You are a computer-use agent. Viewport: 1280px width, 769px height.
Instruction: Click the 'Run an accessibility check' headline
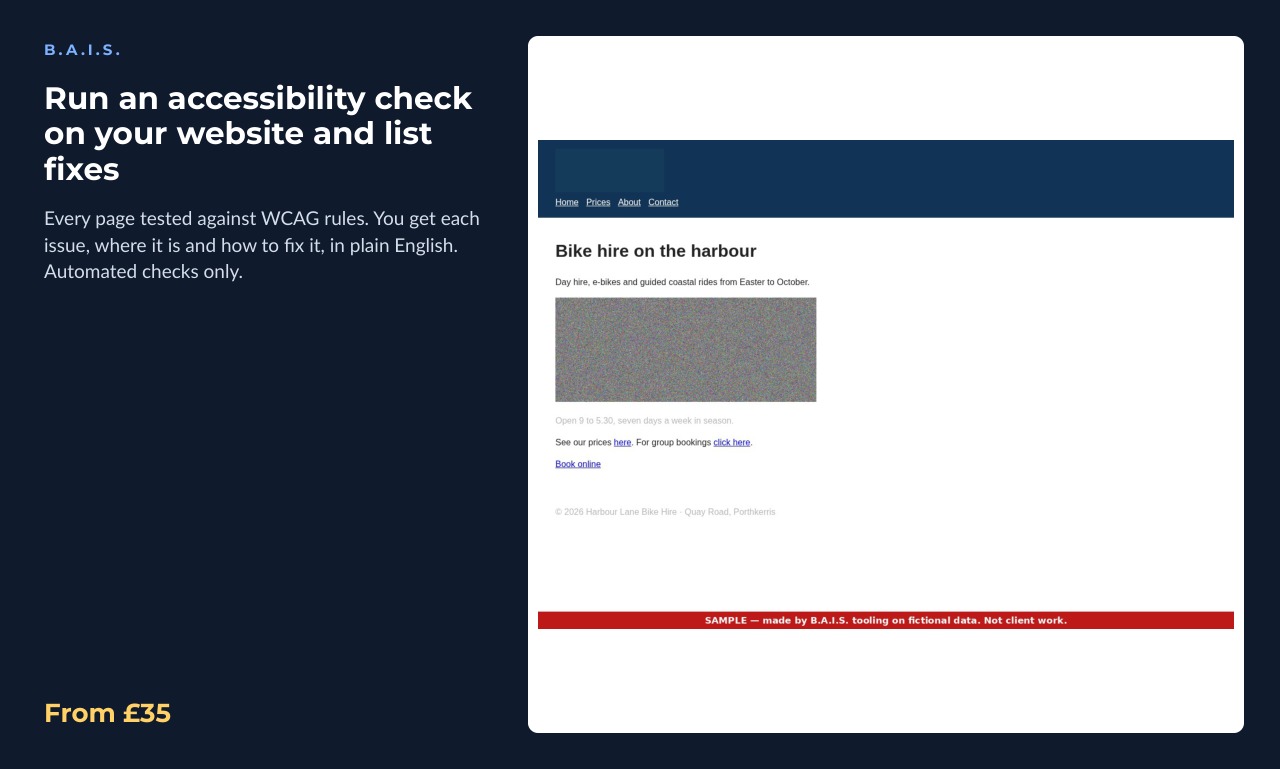258,134
